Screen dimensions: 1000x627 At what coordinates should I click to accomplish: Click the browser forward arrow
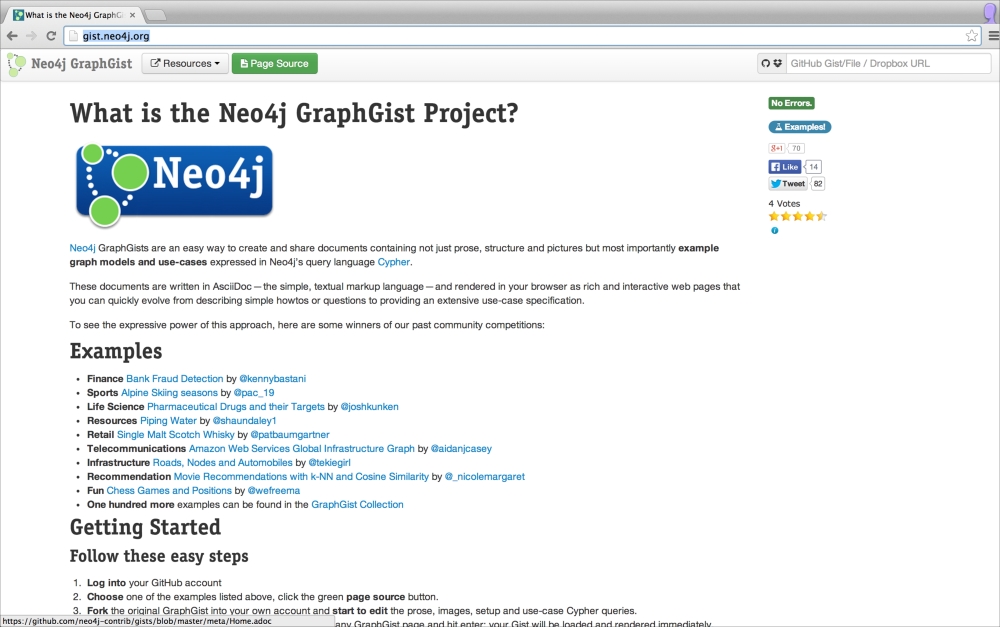[31, 36]
